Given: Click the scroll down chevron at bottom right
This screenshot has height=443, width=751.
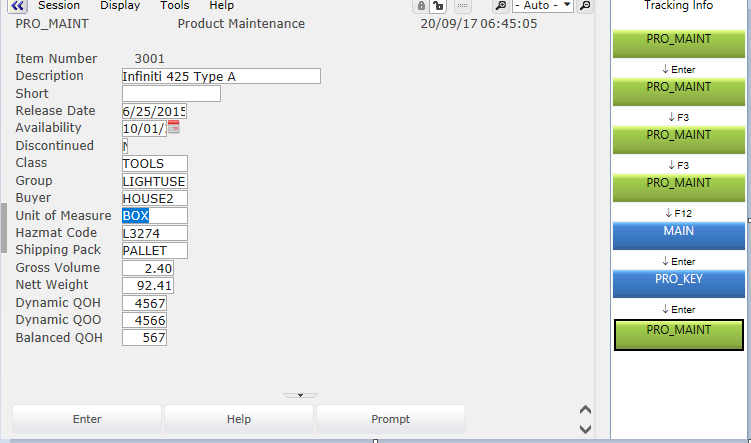Looking at the screenshot, I should click(x=585, y=427).
